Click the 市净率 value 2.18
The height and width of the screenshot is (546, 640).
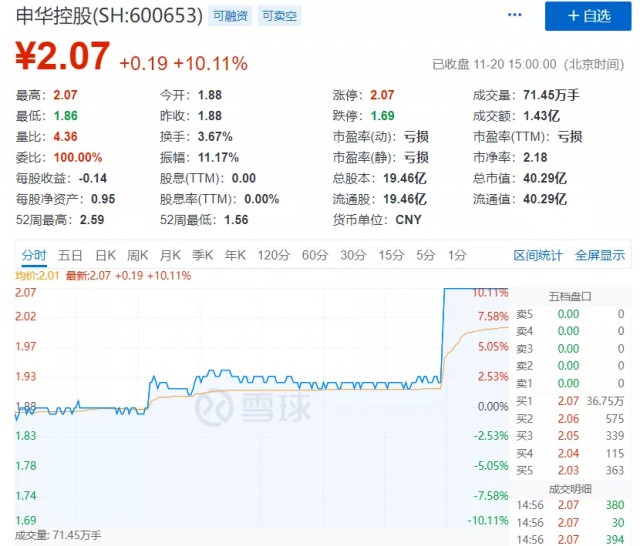535,158
